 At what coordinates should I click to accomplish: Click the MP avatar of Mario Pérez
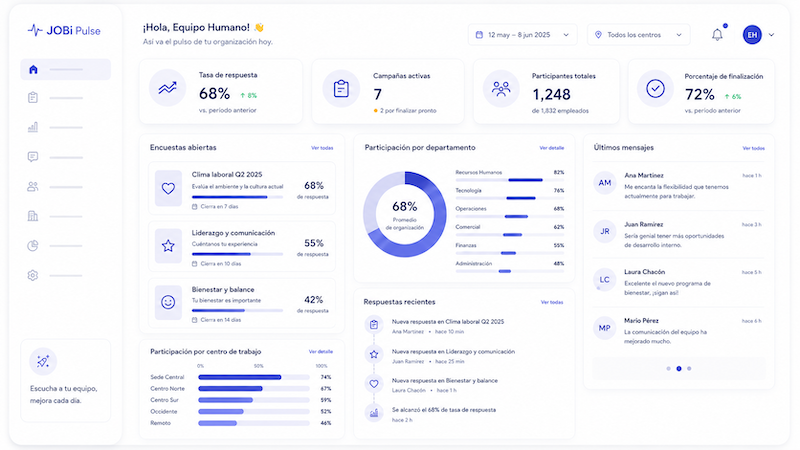pyautogui.click(x=605, y=328)
